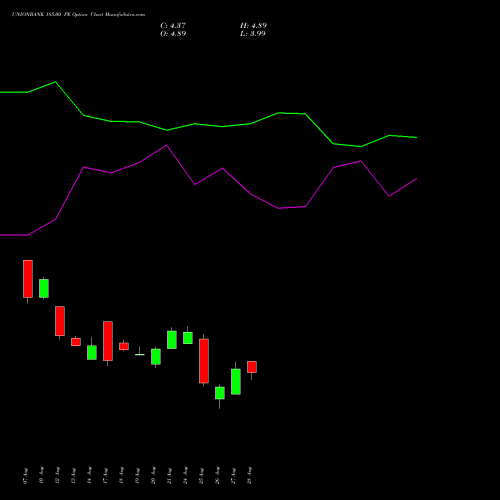The height and width of the screenshot is (500, 500).
Task: Click the close value C: 4.37
Action: [173, 26]
